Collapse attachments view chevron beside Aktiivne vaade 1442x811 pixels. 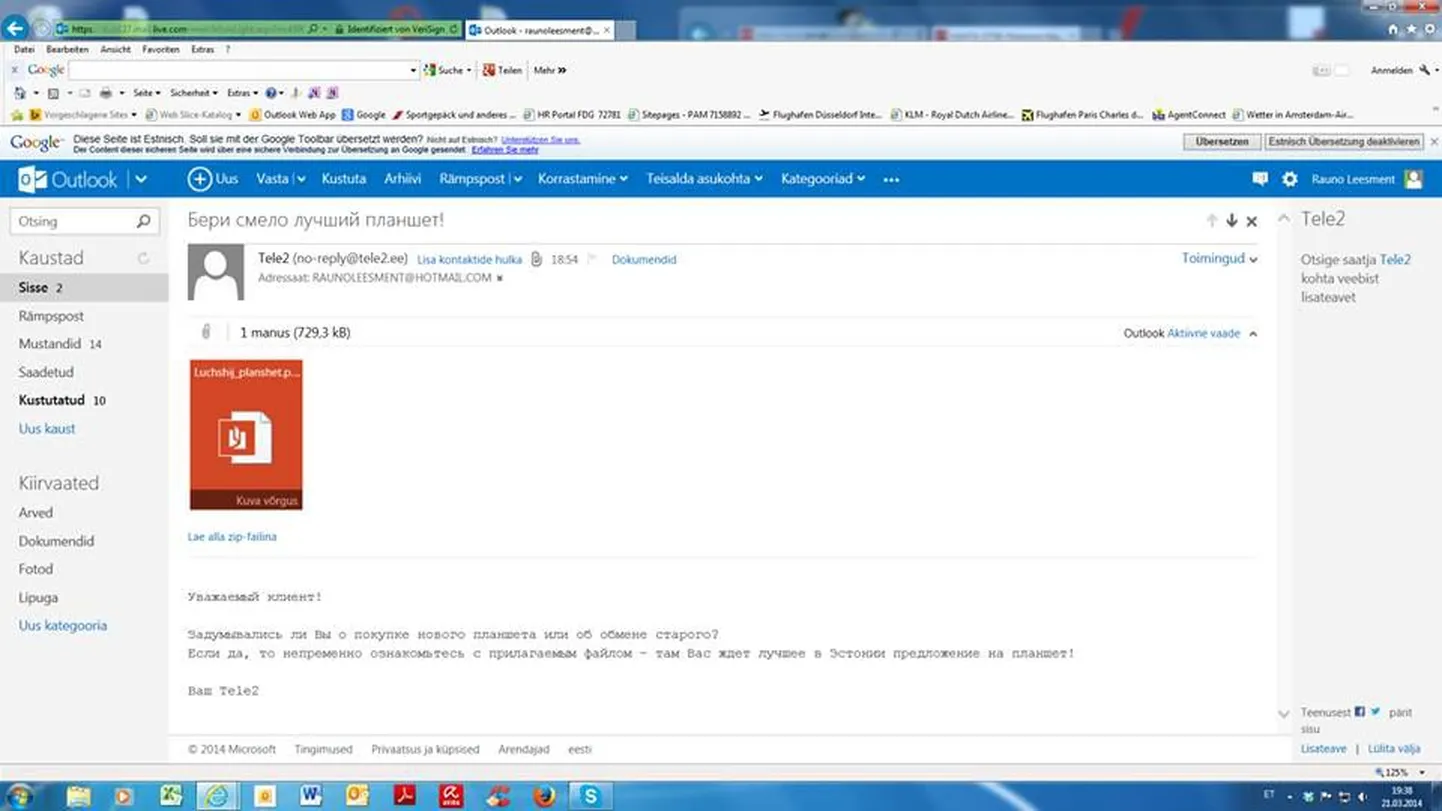tap(1253, 334)
